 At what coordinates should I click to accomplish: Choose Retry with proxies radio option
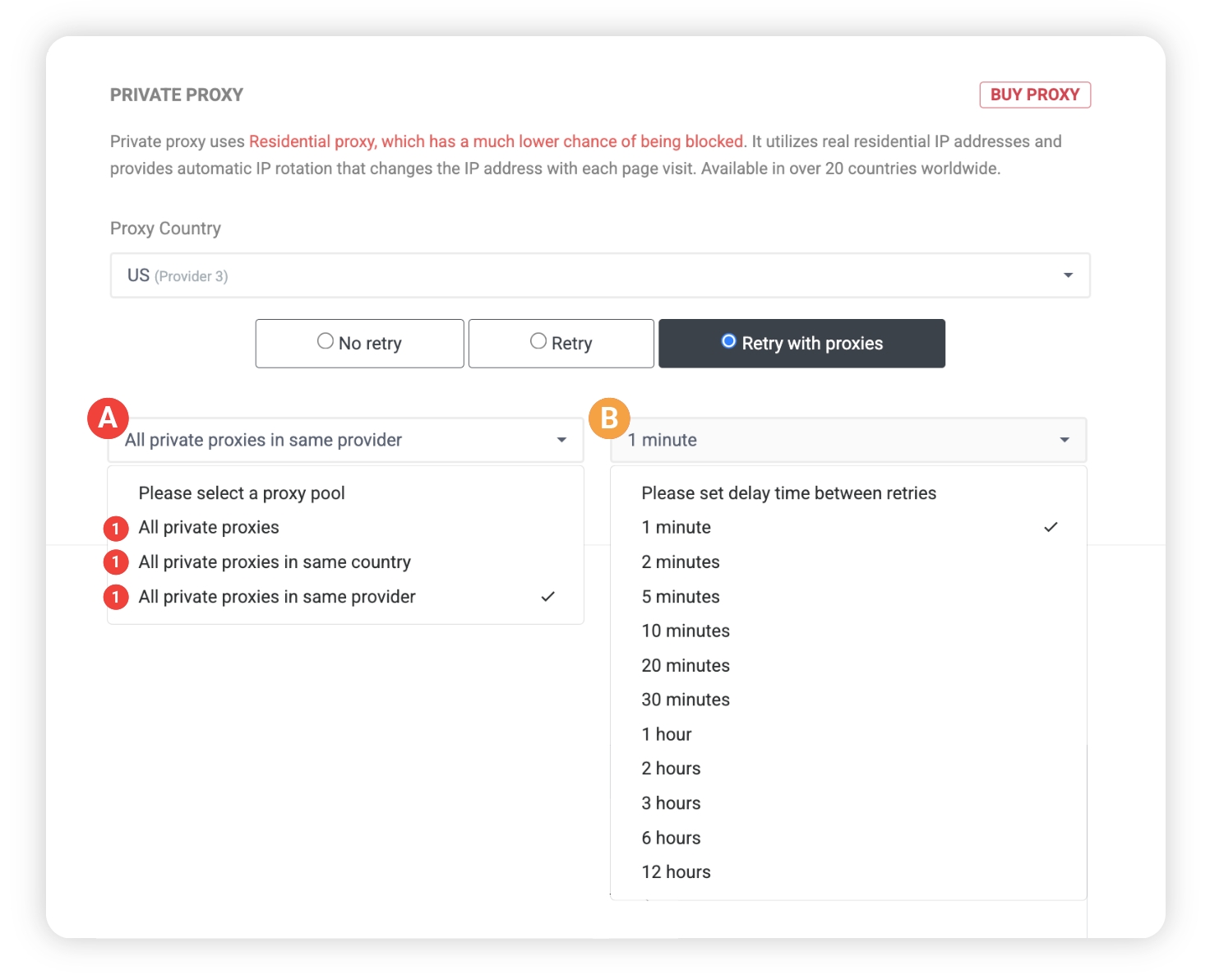[728, 342]
